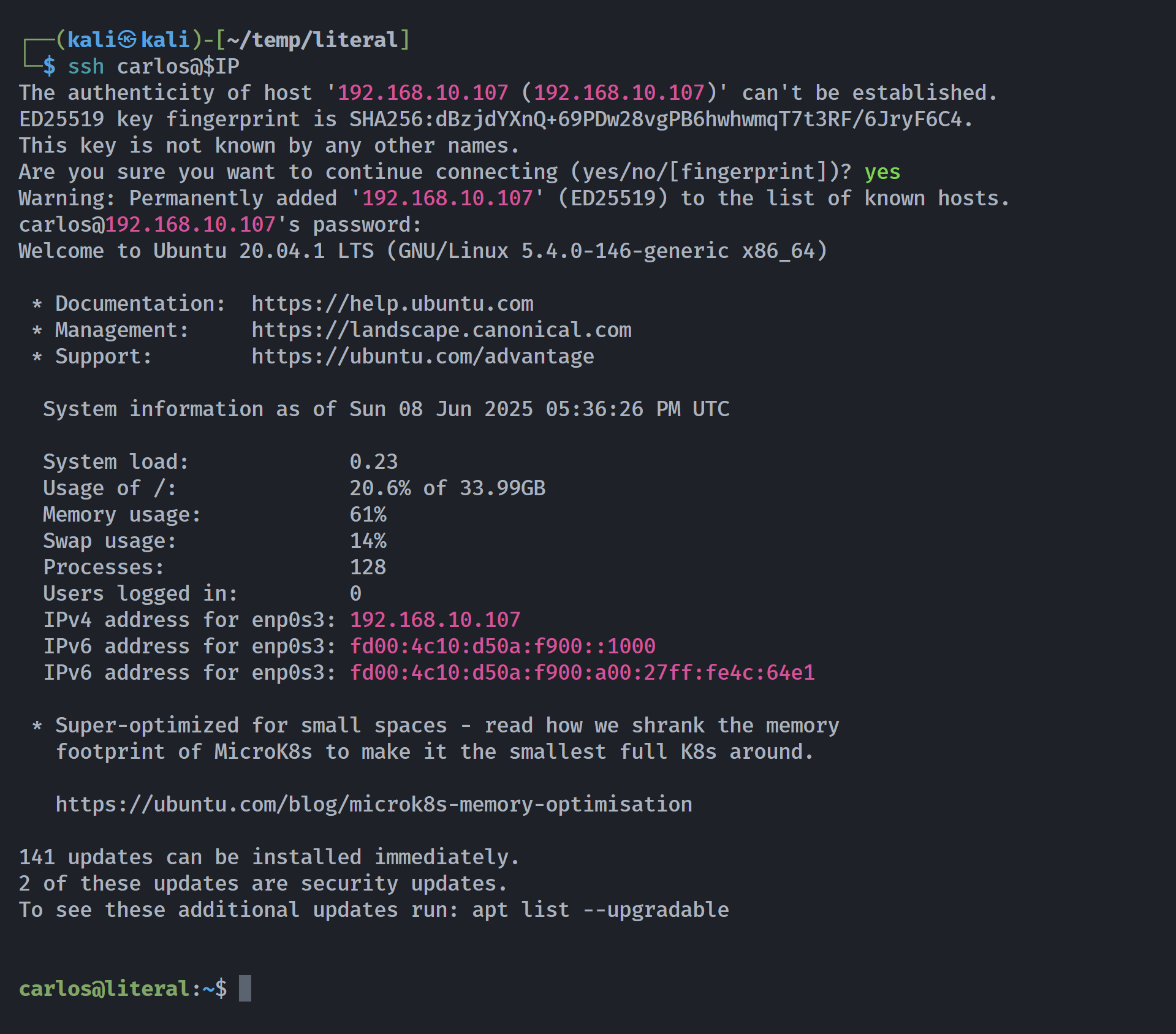Click the '141 updates can be installed' line
The height and width of the screenshot is (1034, 1176).
click(269, 857)
